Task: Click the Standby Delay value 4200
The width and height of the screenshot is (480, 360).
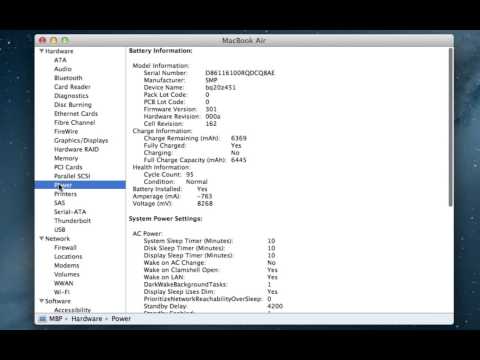Action: [x=275, y=306]
